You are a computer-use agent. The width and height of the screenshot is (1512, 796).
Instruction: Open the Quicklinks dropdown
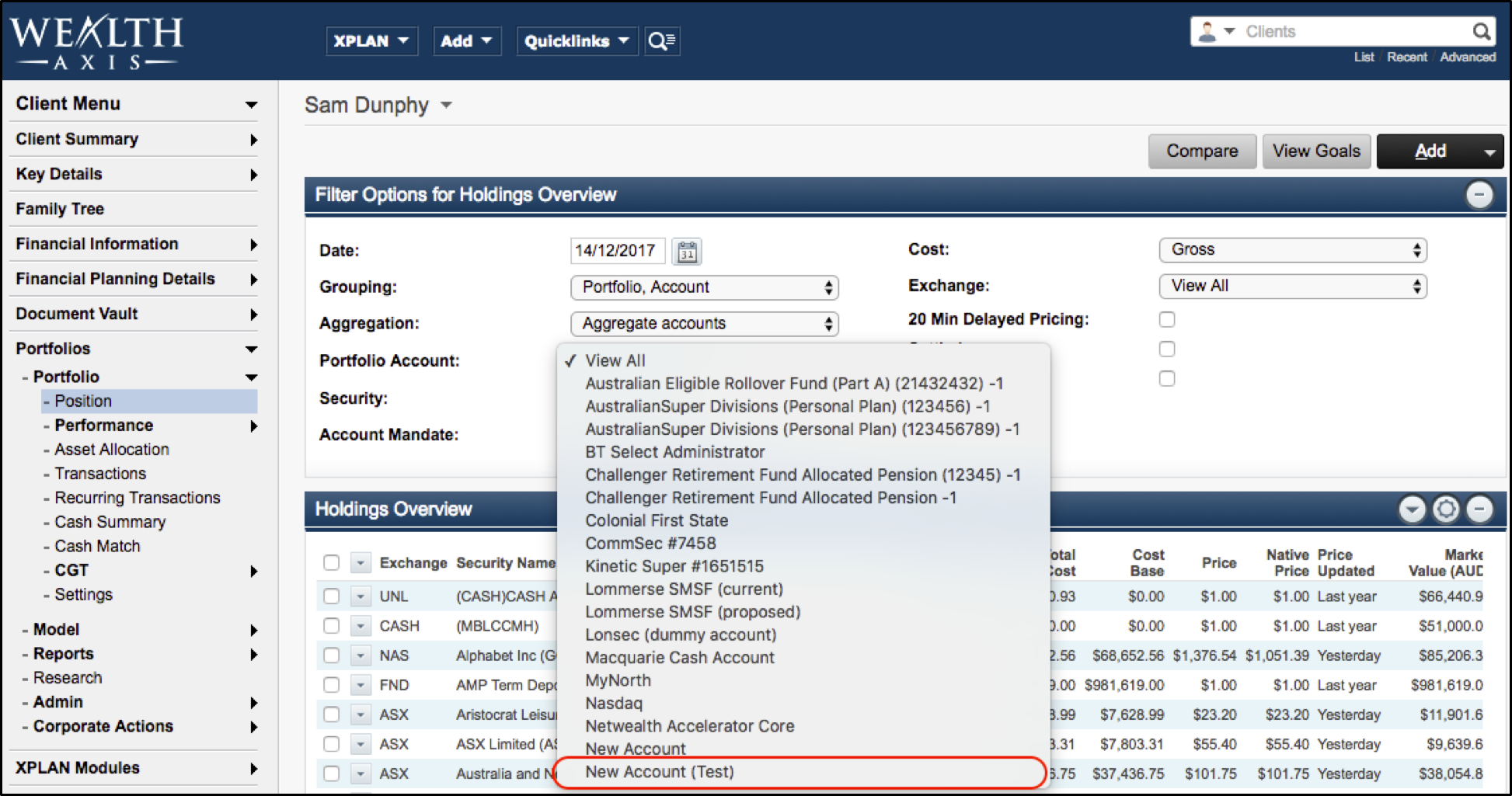(577, 41)
